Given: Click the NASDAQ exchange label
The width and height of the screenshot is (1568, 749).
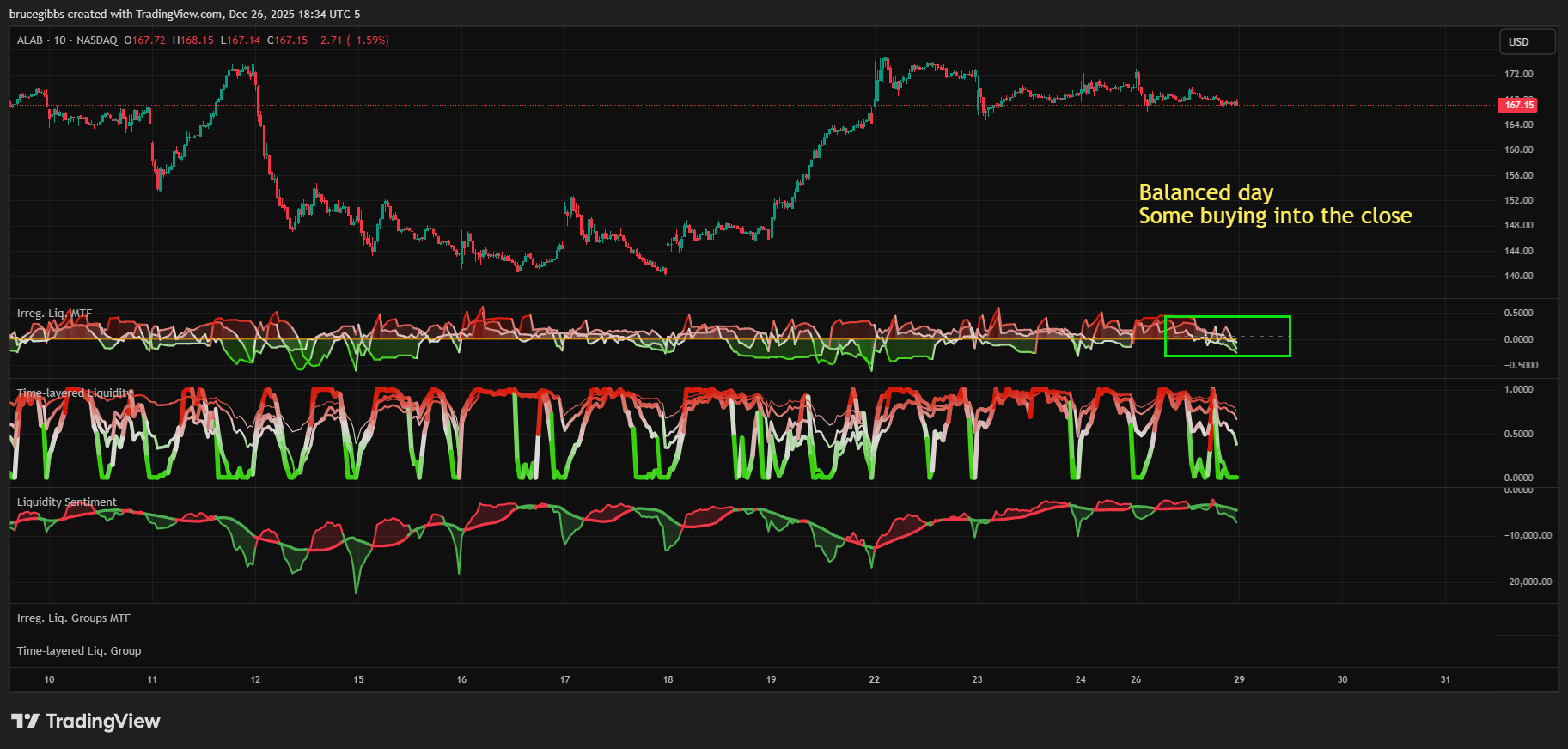Looking at the screenshot, I should pyautogui.click(x=96, y=40).
